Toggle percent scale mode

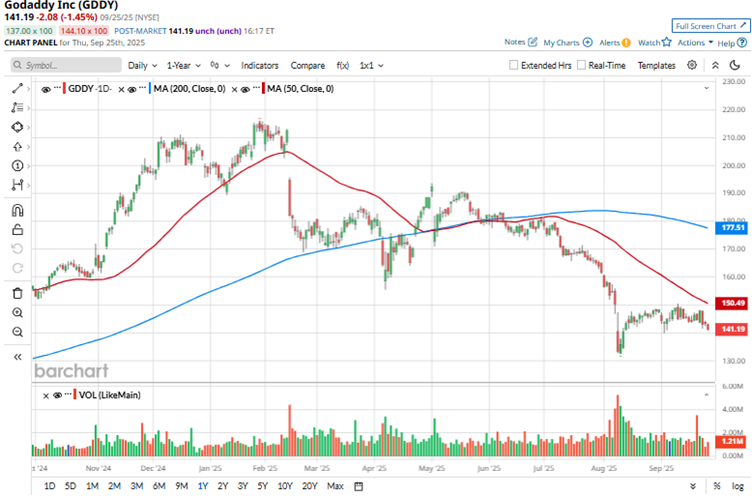717,486
